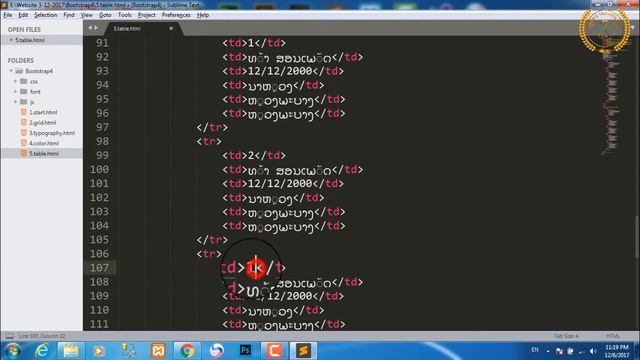The image size is (640, 360).
Task: Open the Preferences menu
Action: (x=176, y=15)
